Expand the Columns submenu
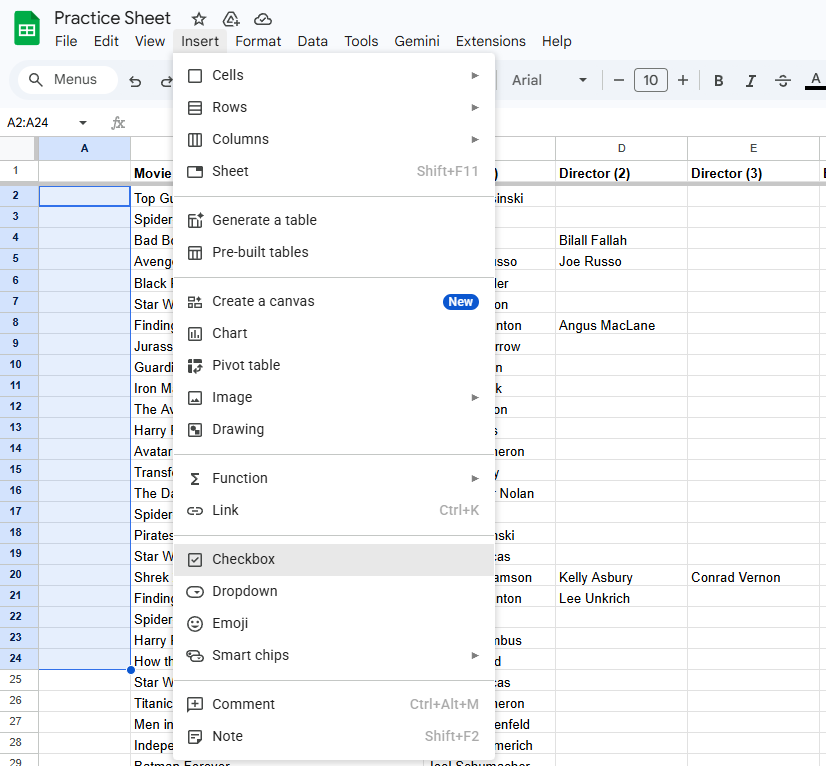 click(x=333, y=139)
